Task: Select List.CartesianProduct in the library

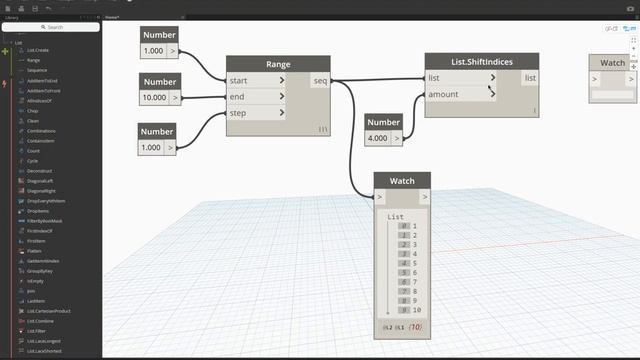Action: point(49,311)
